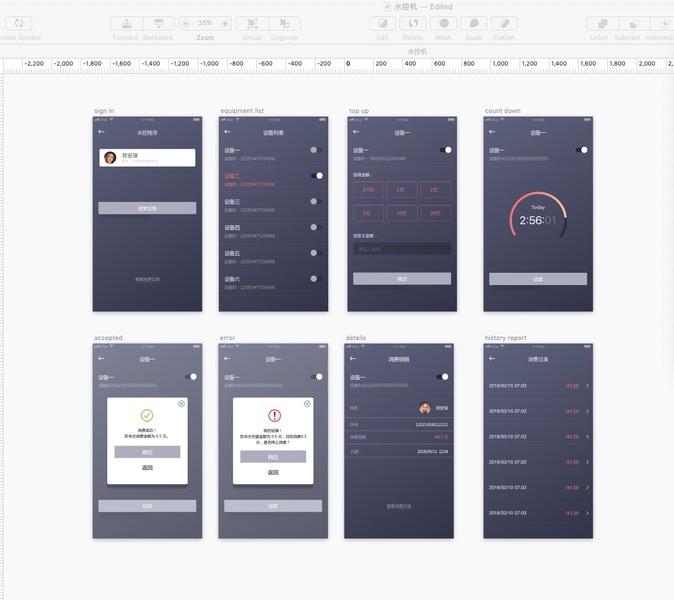Click back arrow in history report artboard

492,358
